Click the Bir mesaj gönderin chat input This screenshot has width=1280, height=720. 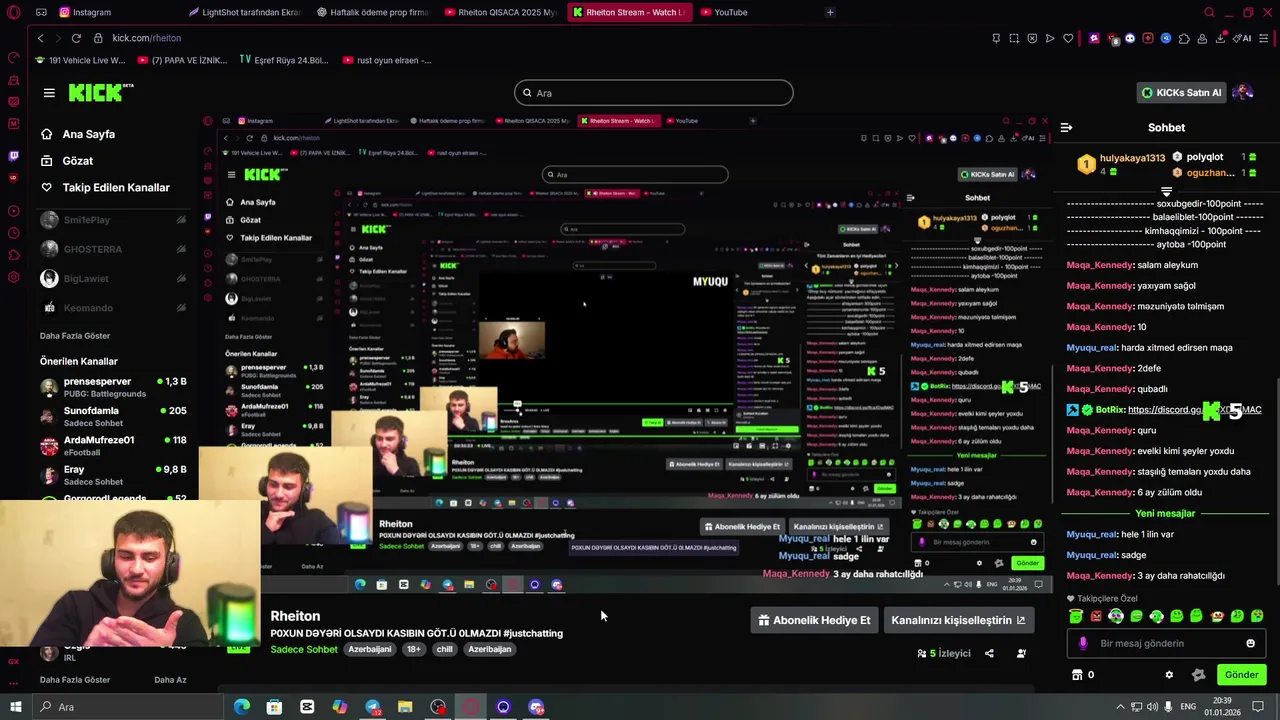[1166, 644]
